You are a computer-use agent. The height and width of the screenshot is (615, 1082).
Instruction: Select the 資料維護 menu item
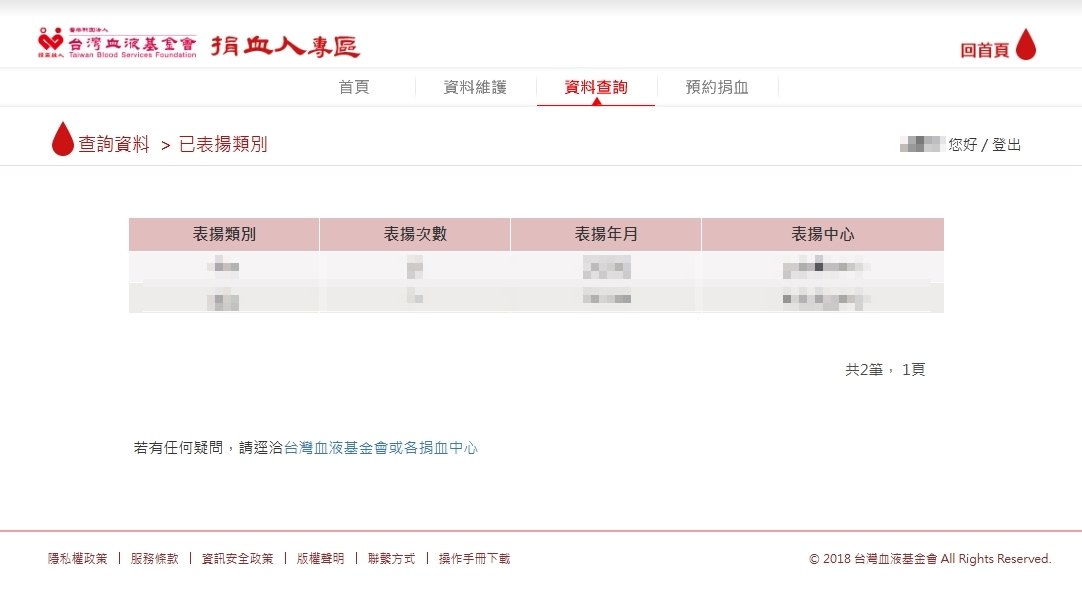[475, 88]
